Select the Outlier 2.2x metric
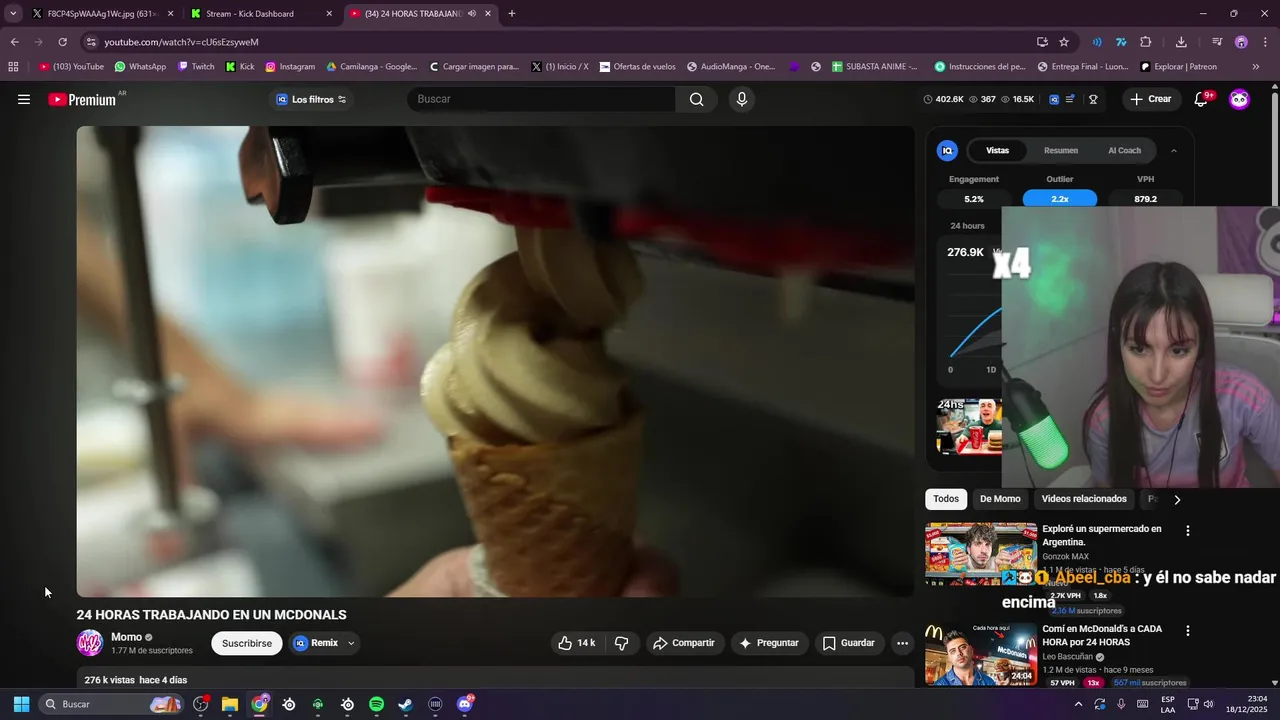The width and height of the screenshot is (1280, 720). (1060, 199)
